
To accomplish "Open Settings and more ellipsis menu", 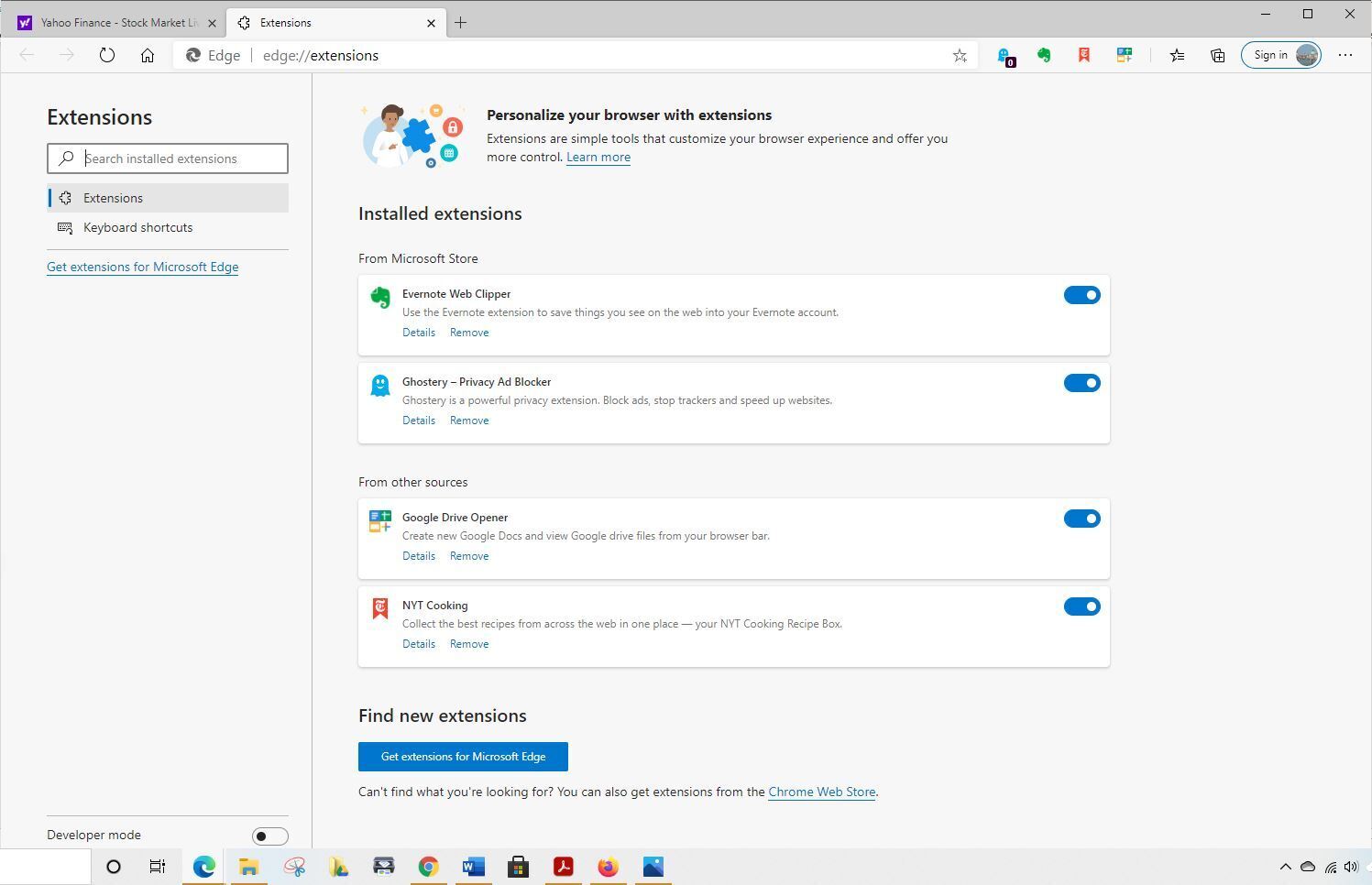I will 1345,56.
